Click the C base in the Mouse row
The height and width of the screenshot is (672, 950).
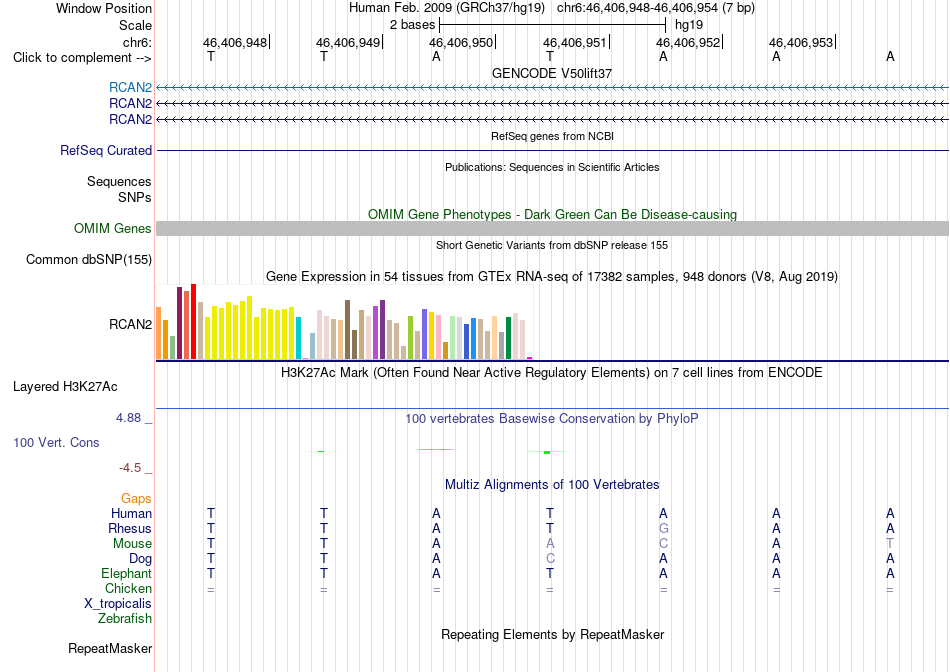pos(663,544)
